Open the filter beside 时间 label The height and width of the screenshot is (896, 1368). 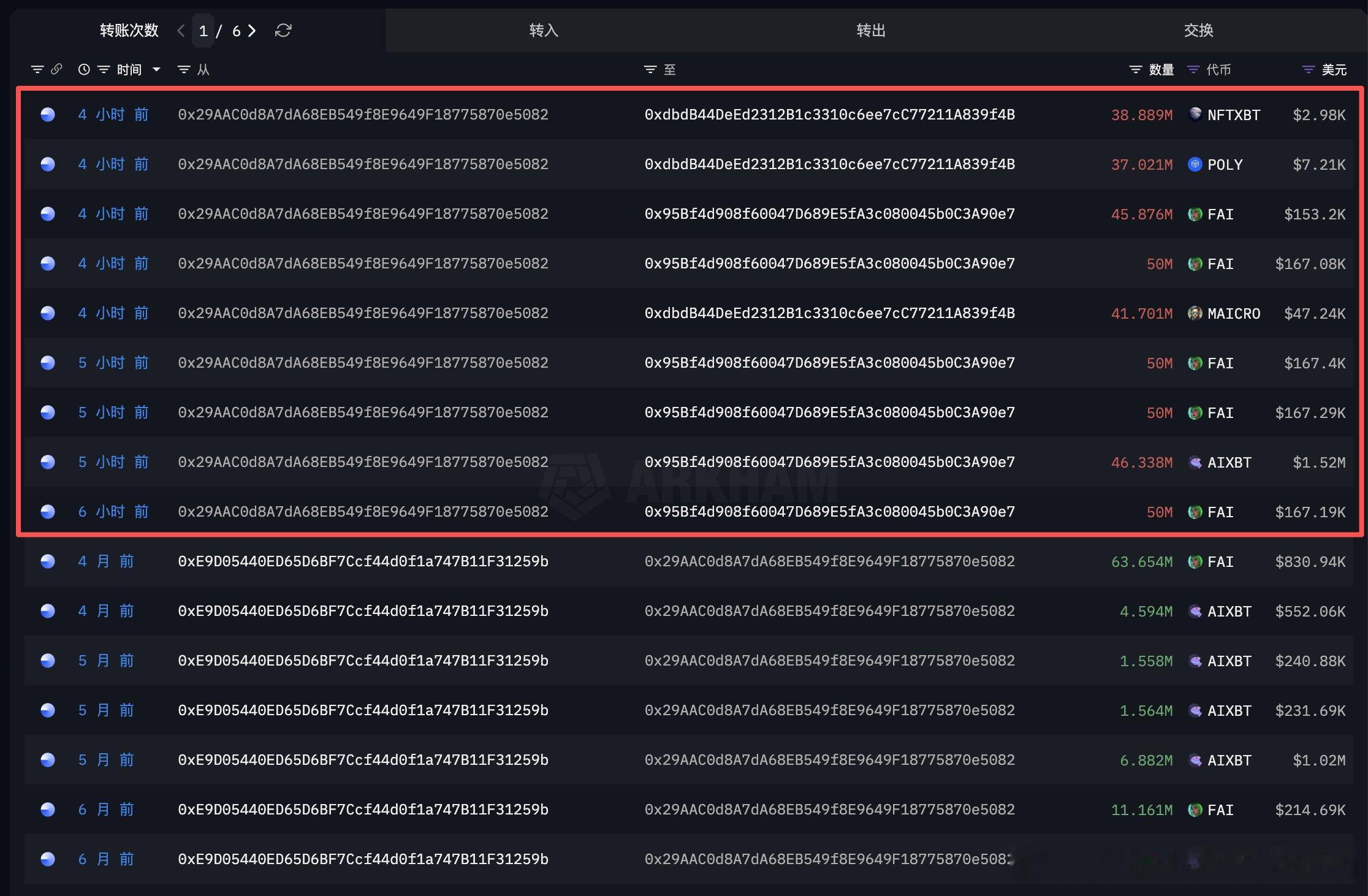point(104,70)
